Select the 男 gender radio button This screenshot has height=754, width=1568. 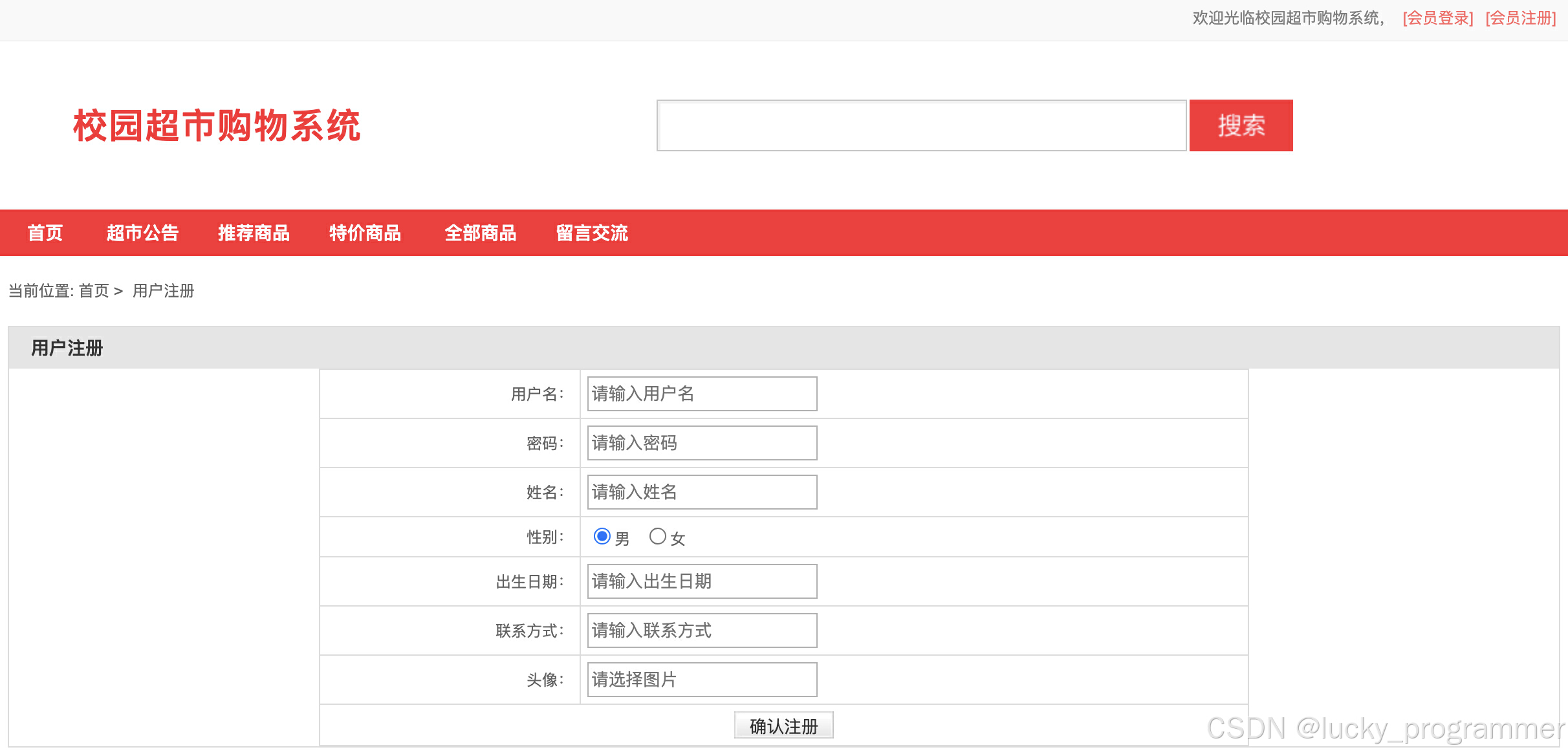coord(602,537)
